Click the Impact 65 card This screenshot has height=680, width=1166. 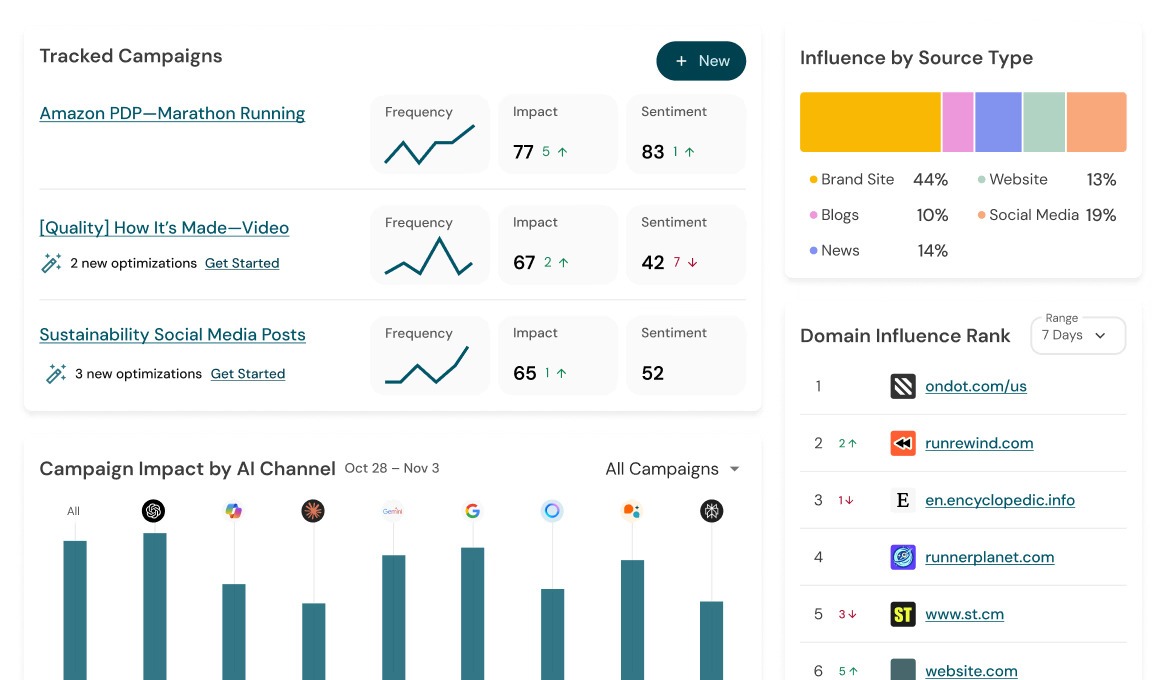[x=558, y=356]
